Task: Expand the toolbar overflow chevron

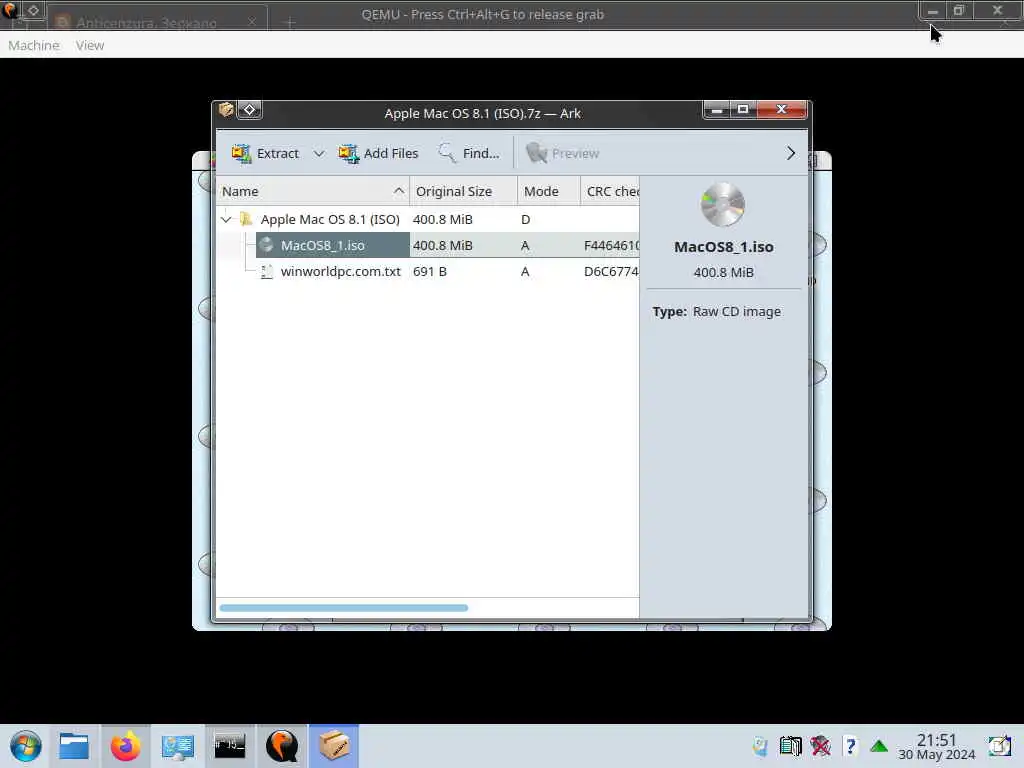Action: 791,153
